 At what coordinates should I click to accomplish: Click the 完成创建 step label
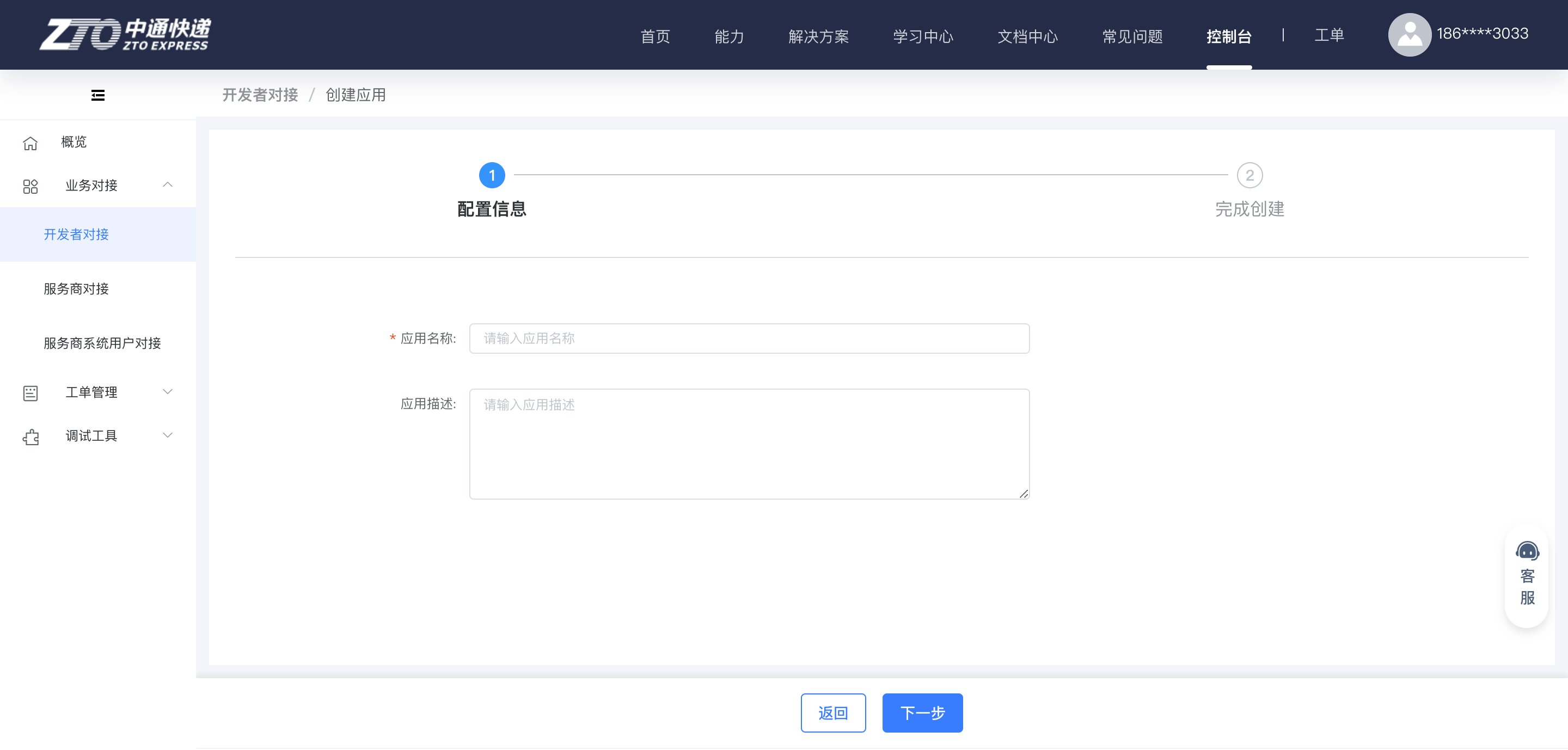[x=1249, y=209]
